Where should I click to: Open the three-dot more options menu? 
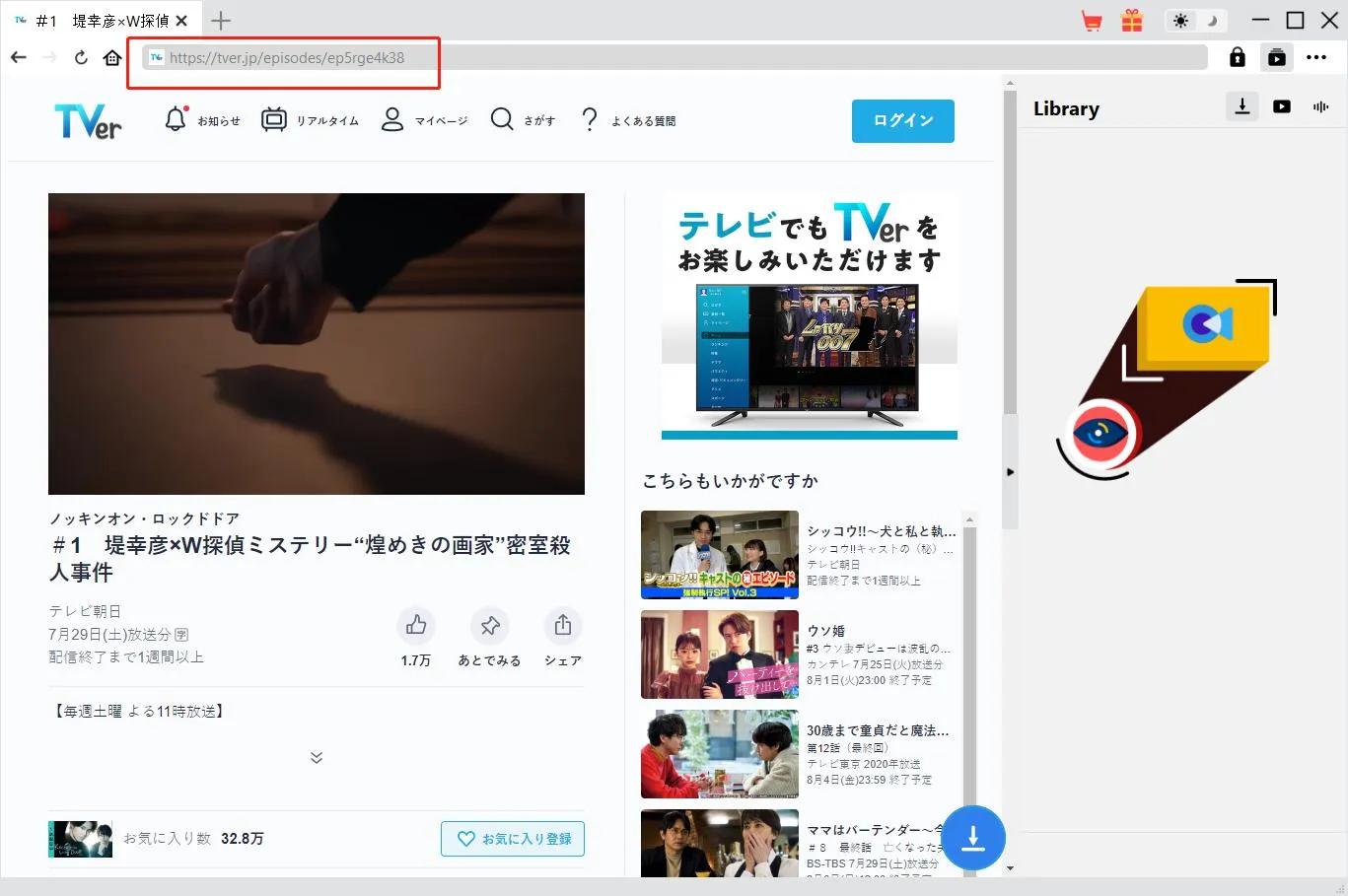pyautogui.click(x=1316, y=58)
